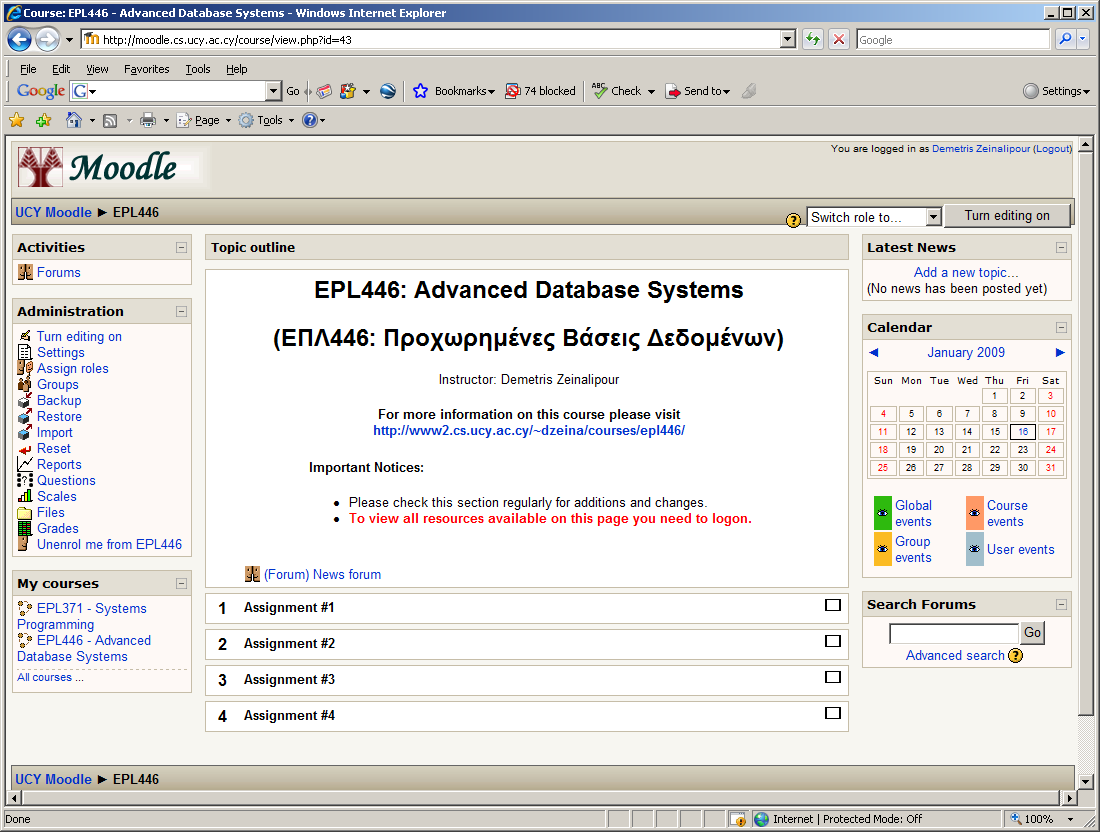Toggle Global events visibility in calendar
Viewport: 1100px width, 832px height.
click(883, 513)
